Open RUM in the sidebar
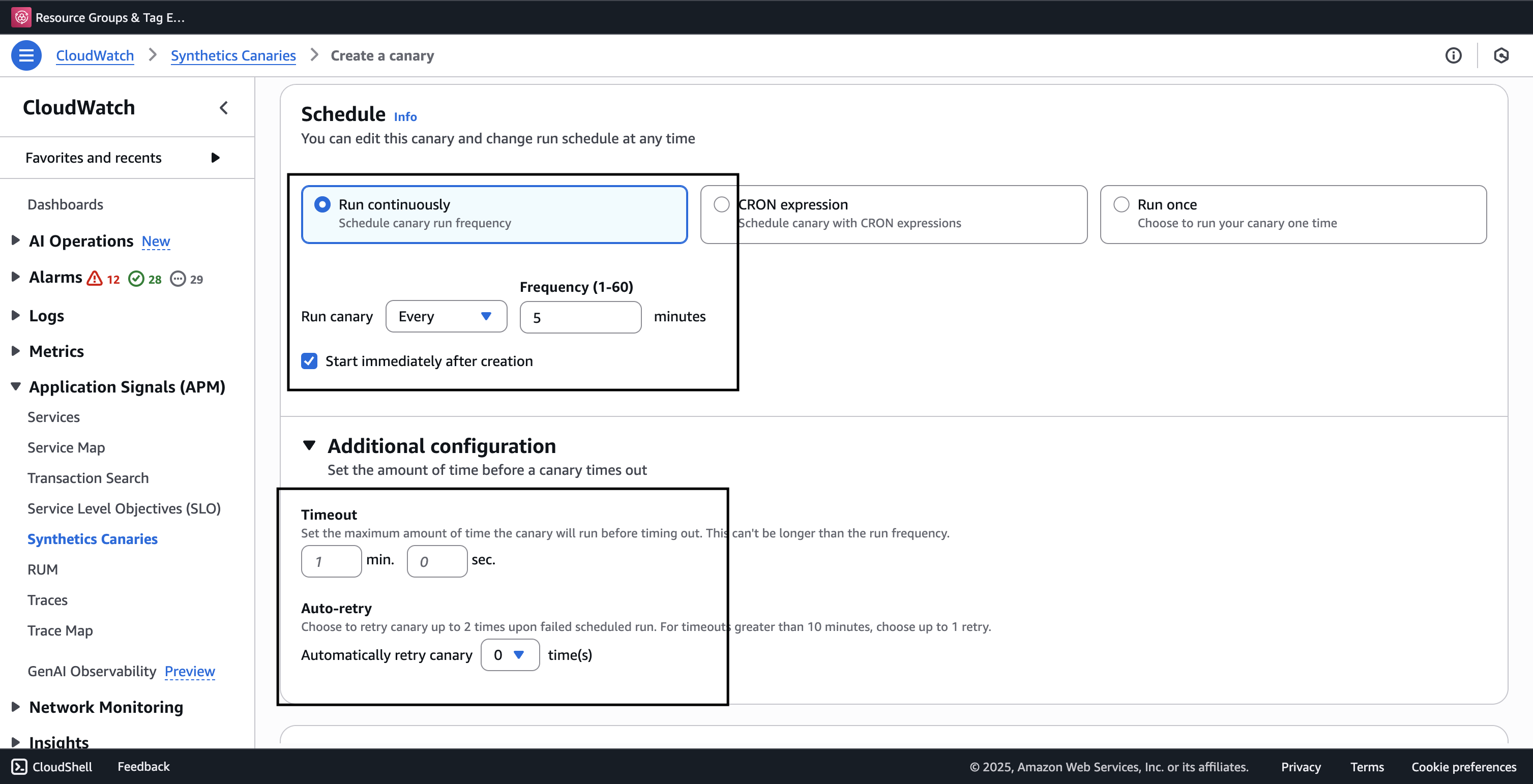1533x784 pixels. 43,569
